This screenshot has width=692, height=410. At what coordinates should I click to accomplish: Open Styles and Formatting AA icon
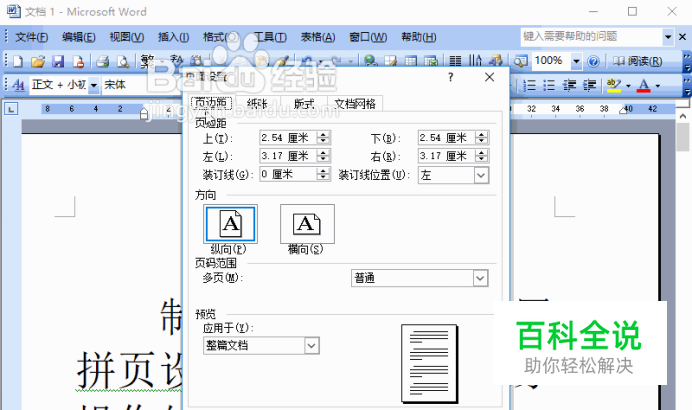[x=19, y=84]
